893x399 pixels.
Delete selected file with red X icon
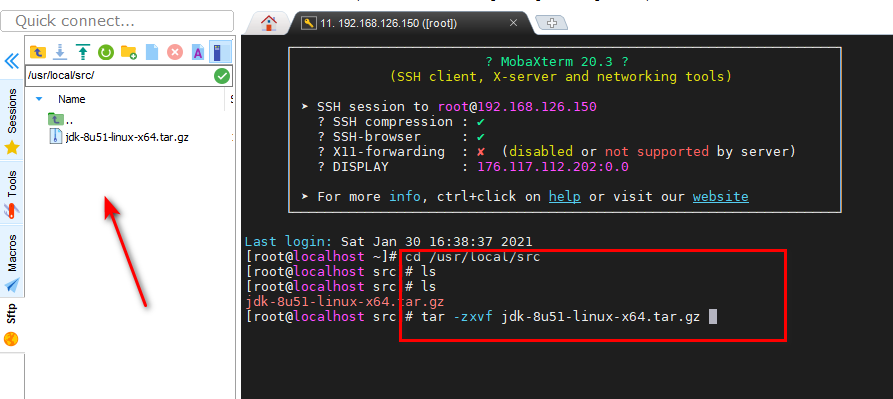point(174,52)
